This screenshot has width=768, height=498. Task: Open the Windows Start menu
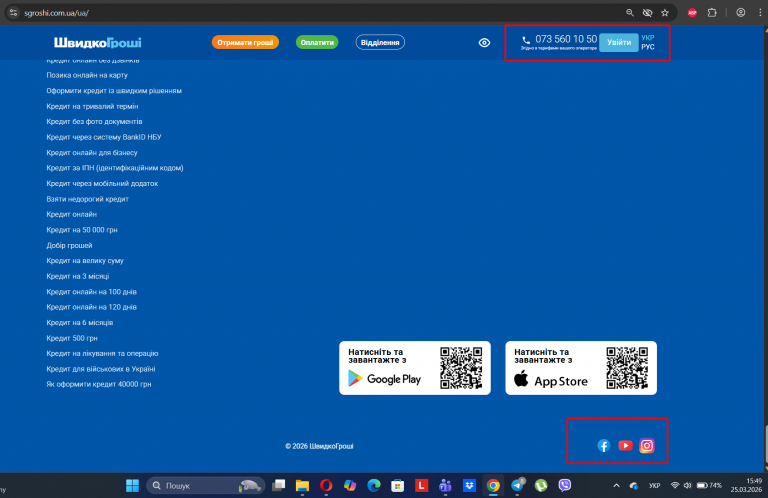click(132, 485)
